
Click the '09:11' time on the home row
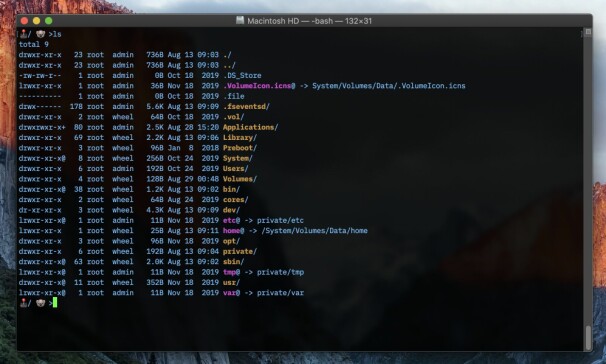(x=208, y=231)
